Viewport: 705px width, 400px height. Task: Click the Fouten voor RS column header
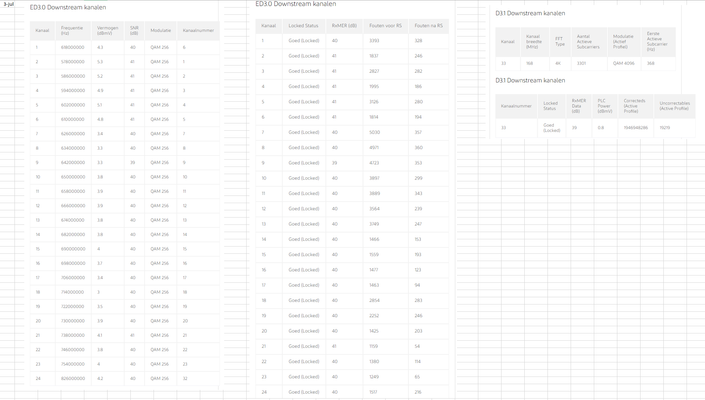(x=385, y=26)
